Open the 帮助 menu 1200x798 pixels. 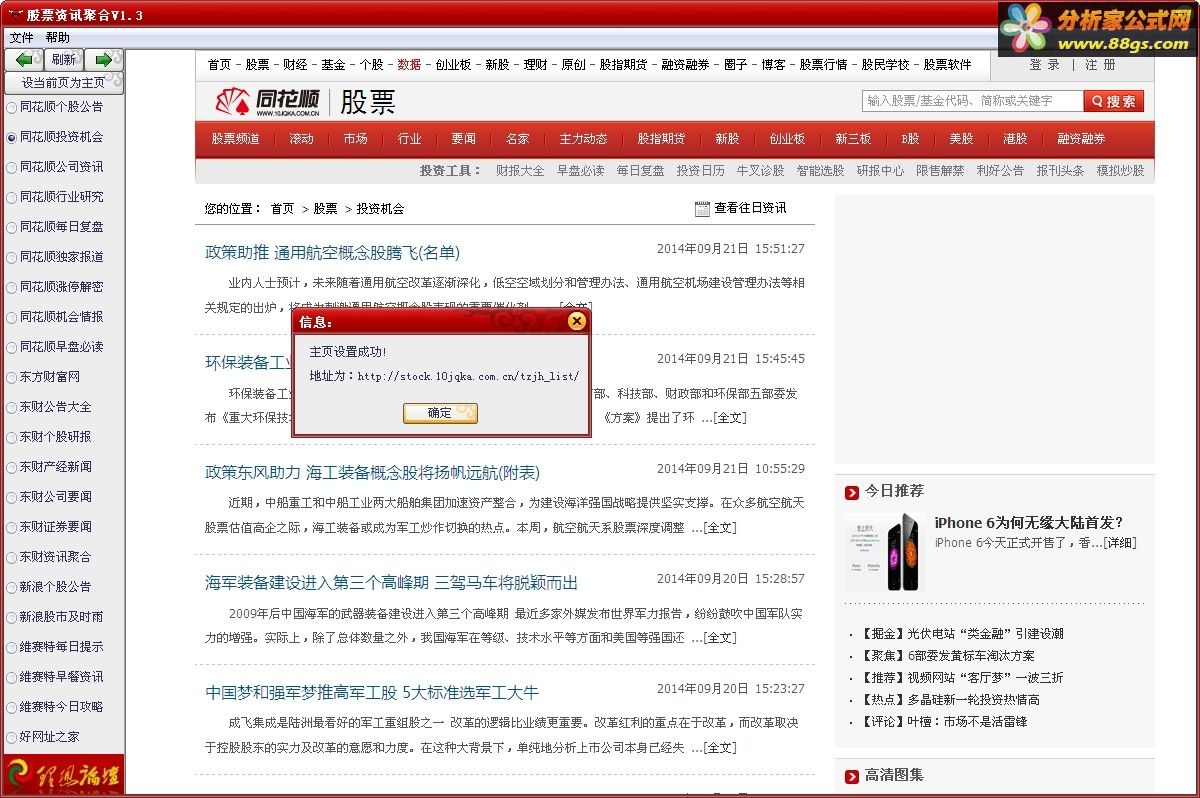57,38
